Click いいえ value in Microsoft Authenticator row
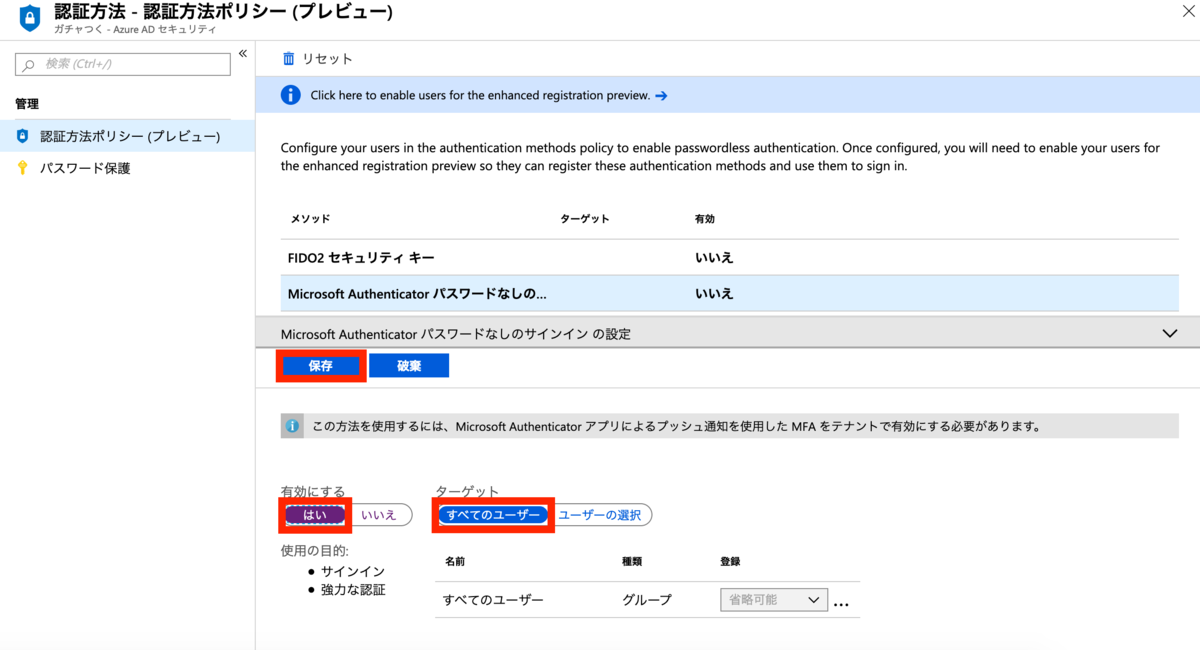 (714, 294)
